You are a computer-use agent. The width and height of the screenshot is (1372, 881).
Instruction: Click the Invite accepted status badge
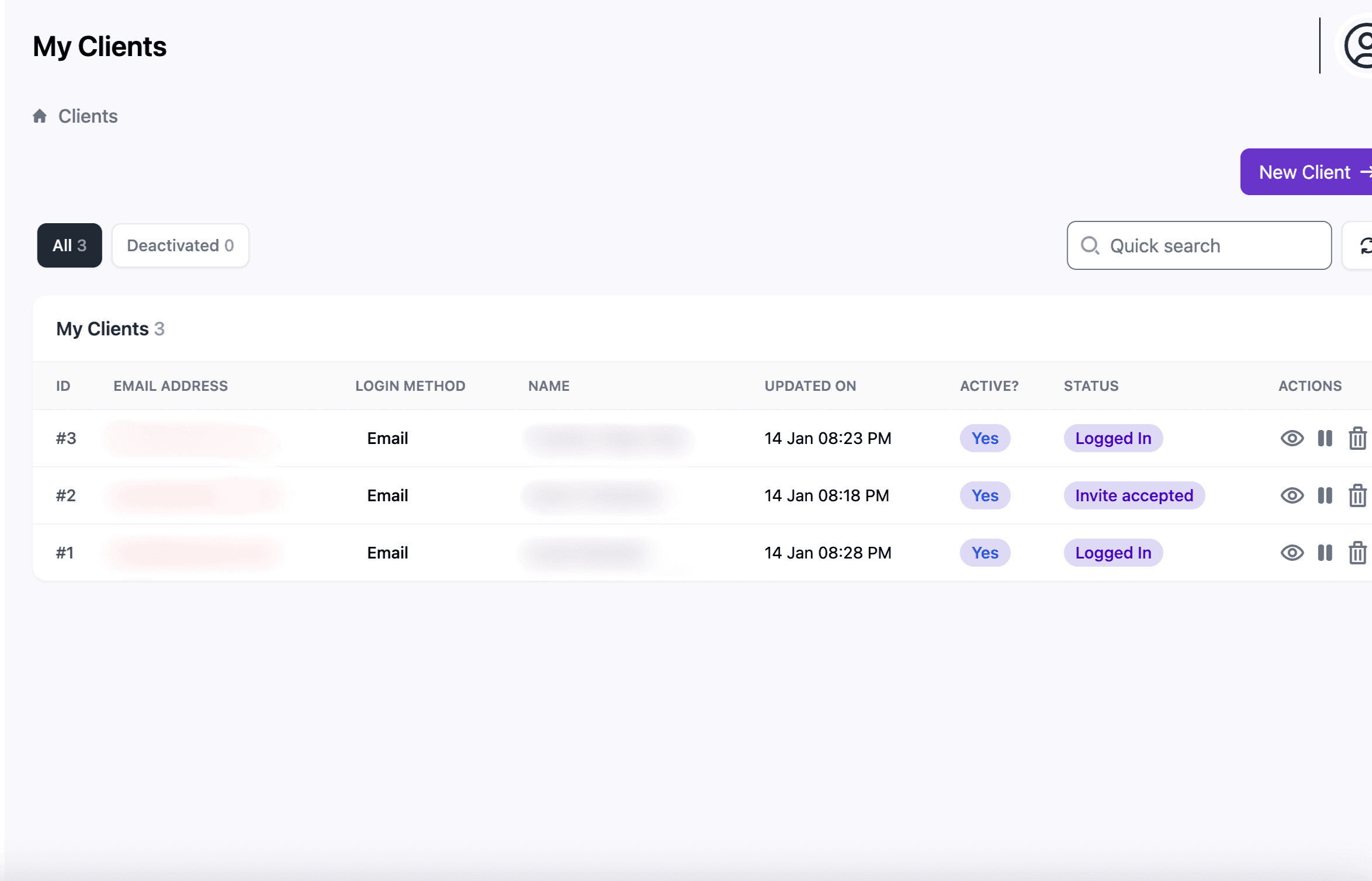coord(1134,495)
